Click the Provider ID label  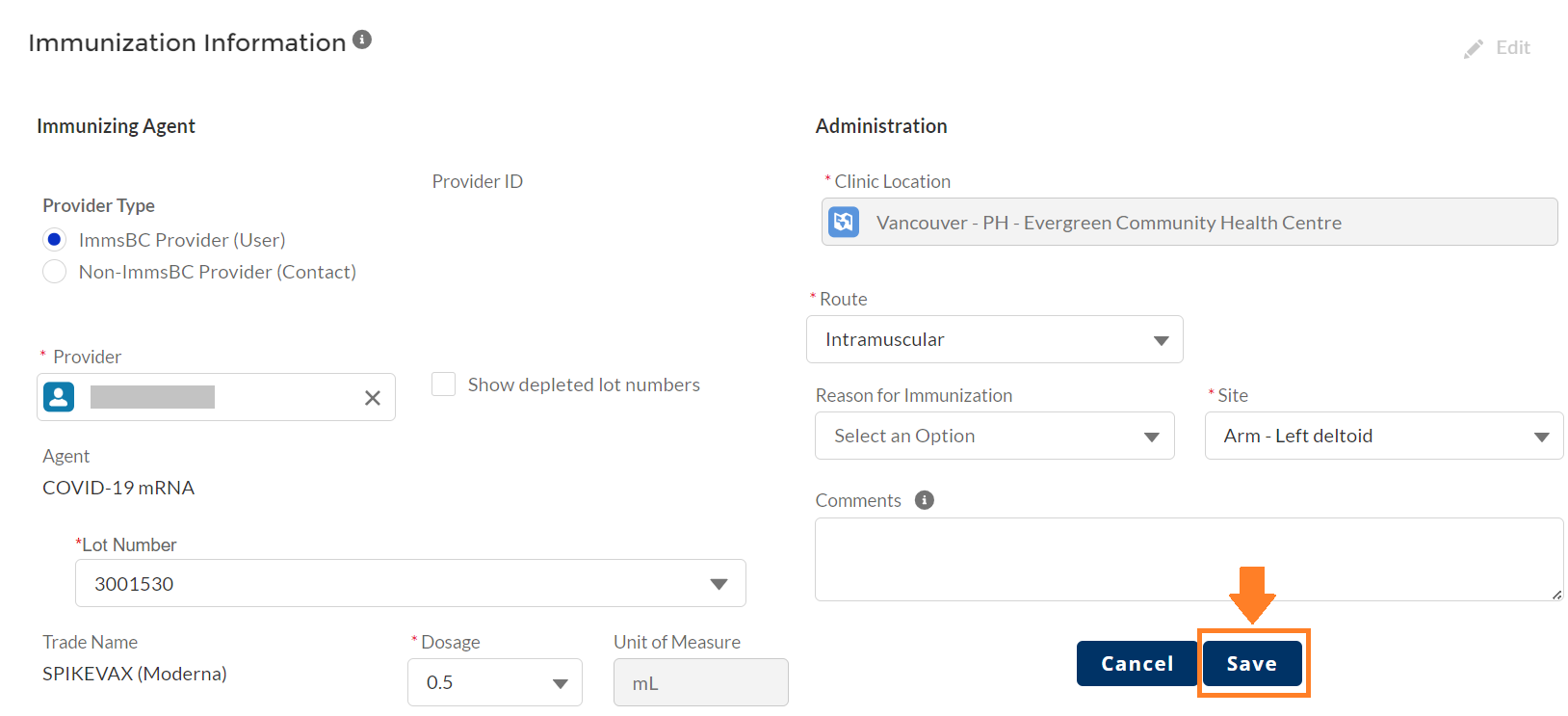[478, 181]
